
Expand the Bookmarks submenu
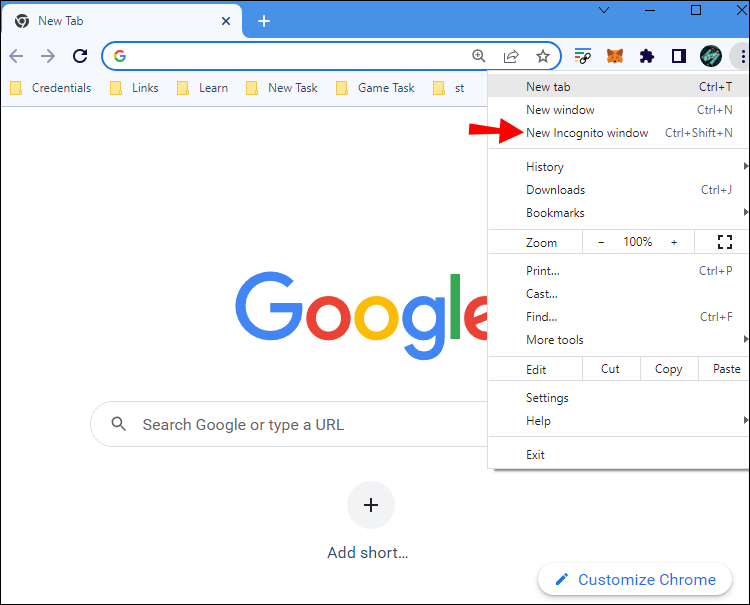point(619,212)
